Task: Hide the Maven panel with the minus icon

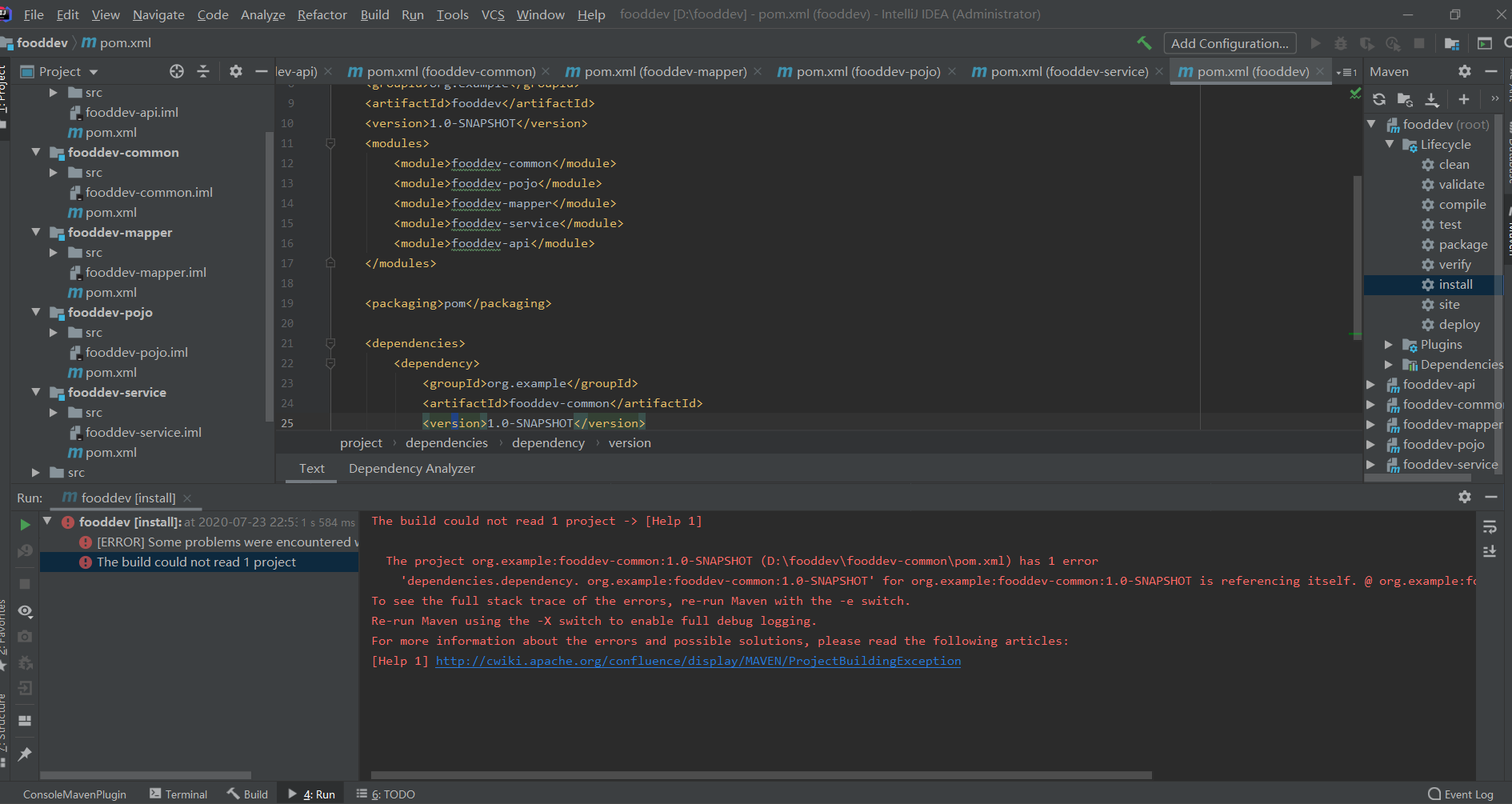Action: pyautogui.click(x=1491, y=71)
